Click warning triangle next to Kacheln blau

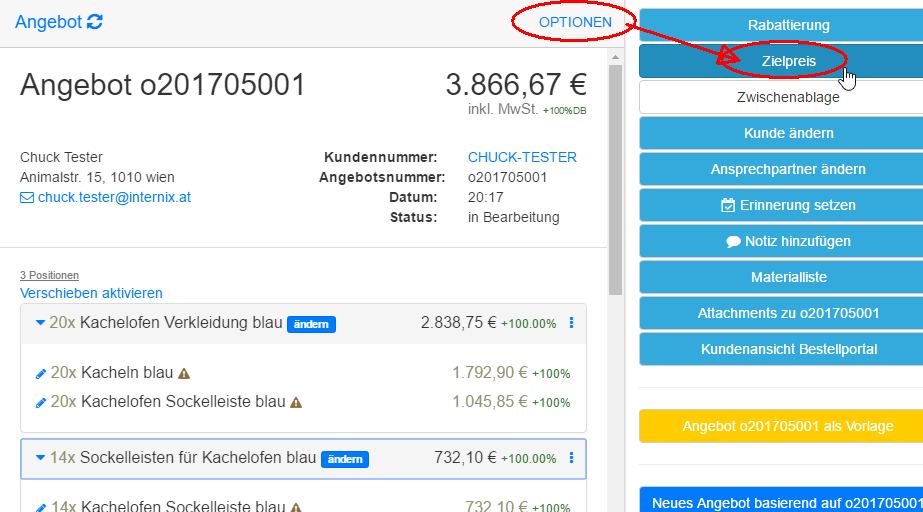[x=183, y=373]
